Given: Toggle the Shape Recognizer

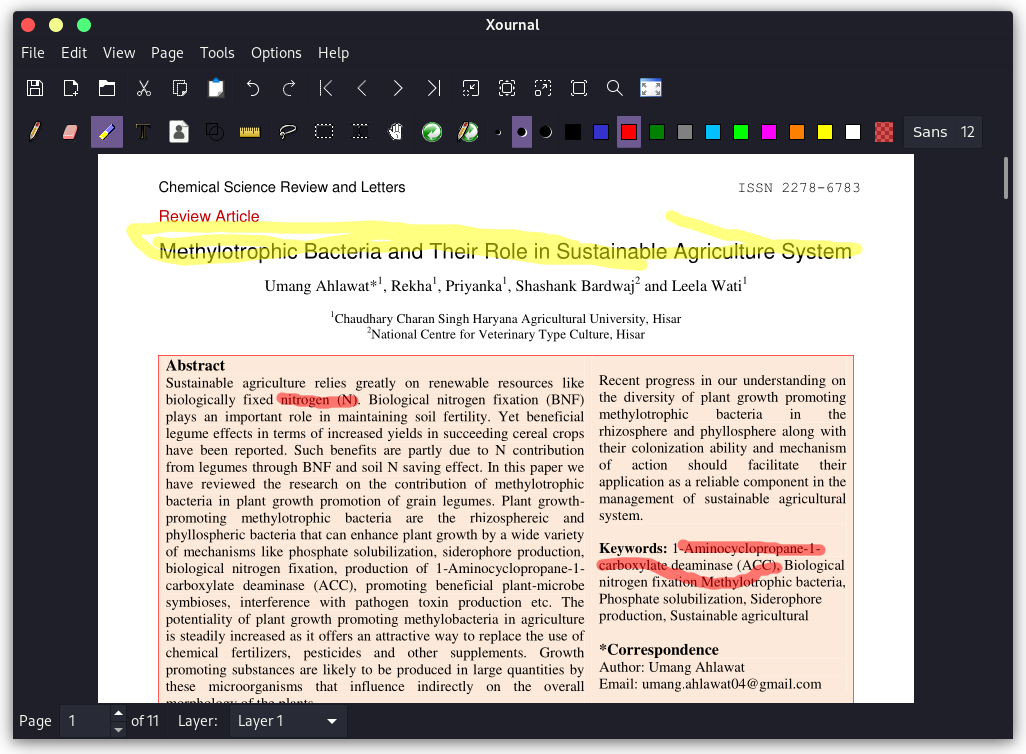Looking at the screenshot, I should pyautogui.click(x=215, y=132).
